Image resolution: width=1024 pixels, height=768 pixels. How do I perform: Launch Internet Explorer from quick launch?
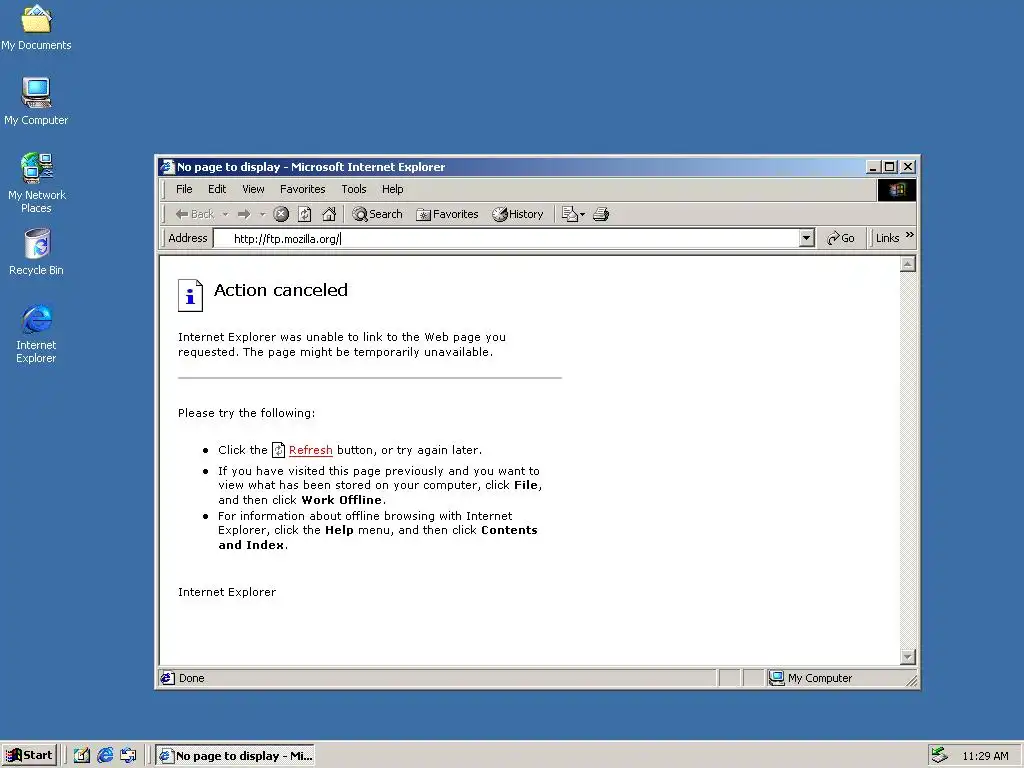point(105,756)
